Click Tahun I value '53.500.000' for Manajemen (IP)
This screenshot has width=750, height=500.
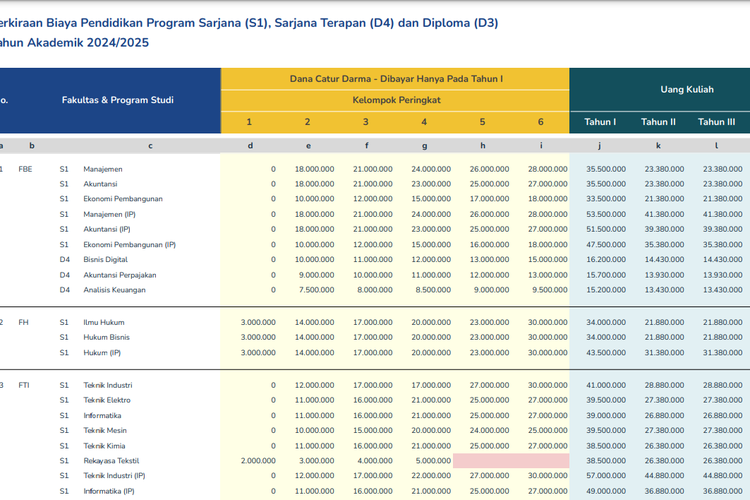point(606,214)
